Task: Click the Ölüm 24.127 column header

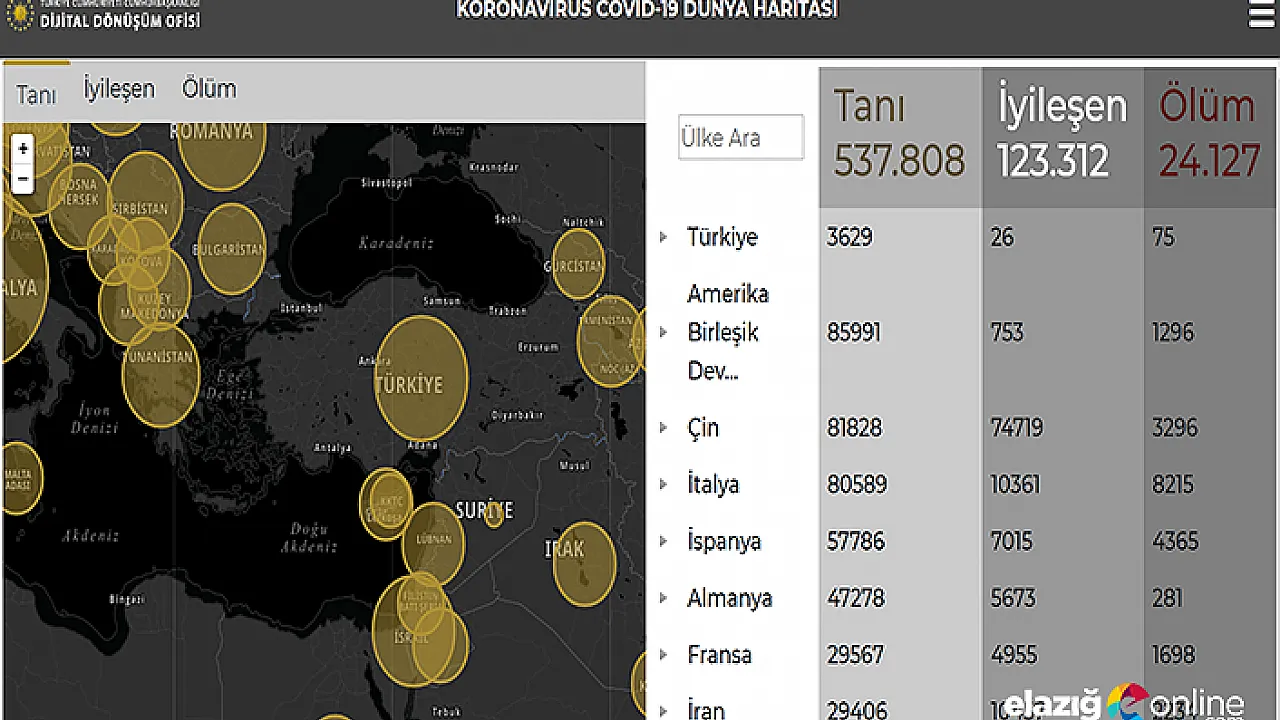Action: (1207, 135)
